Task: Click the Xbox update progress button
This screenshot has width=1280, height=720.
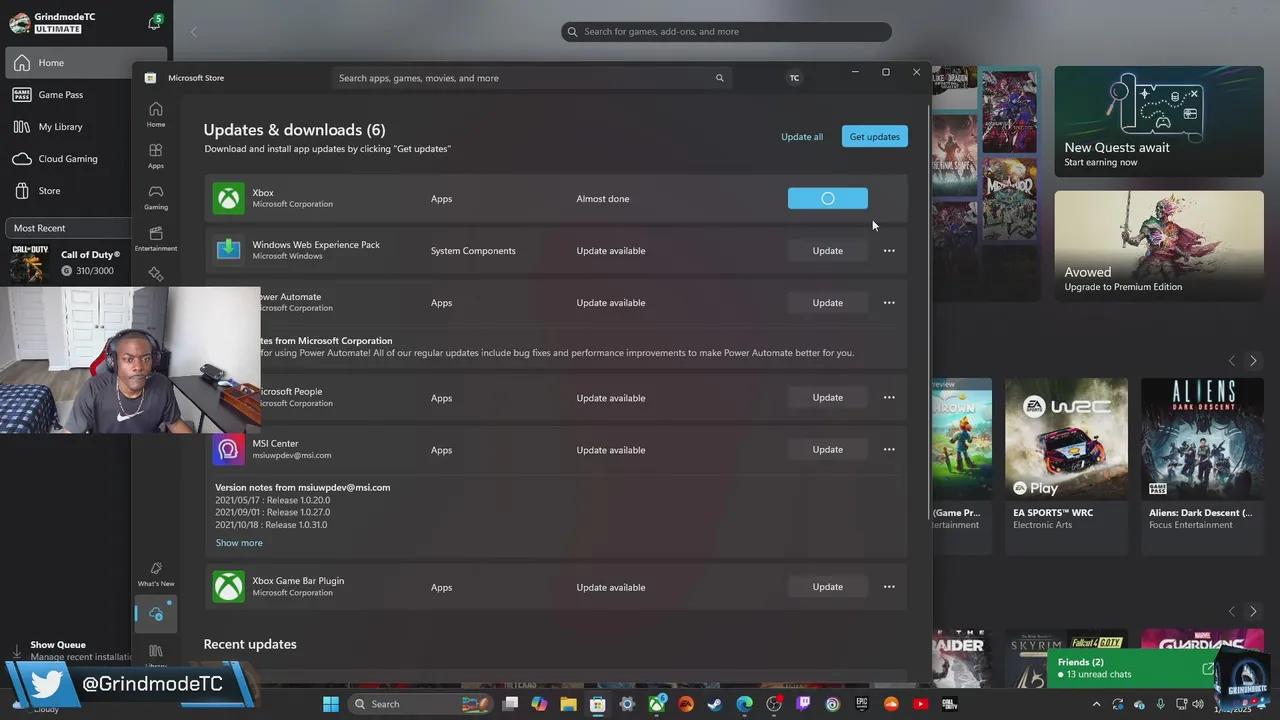Action: click(x=827, y=198)
